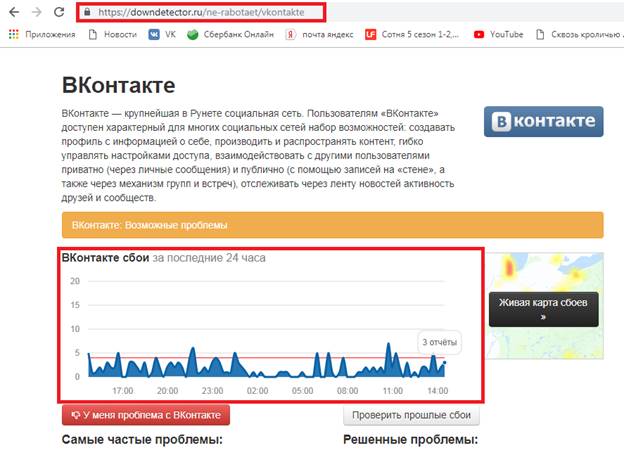This screenshot has width=624, height=455.
Task: Click the orange Возможные проблемы banner
Action: click(x=333, y=225)
